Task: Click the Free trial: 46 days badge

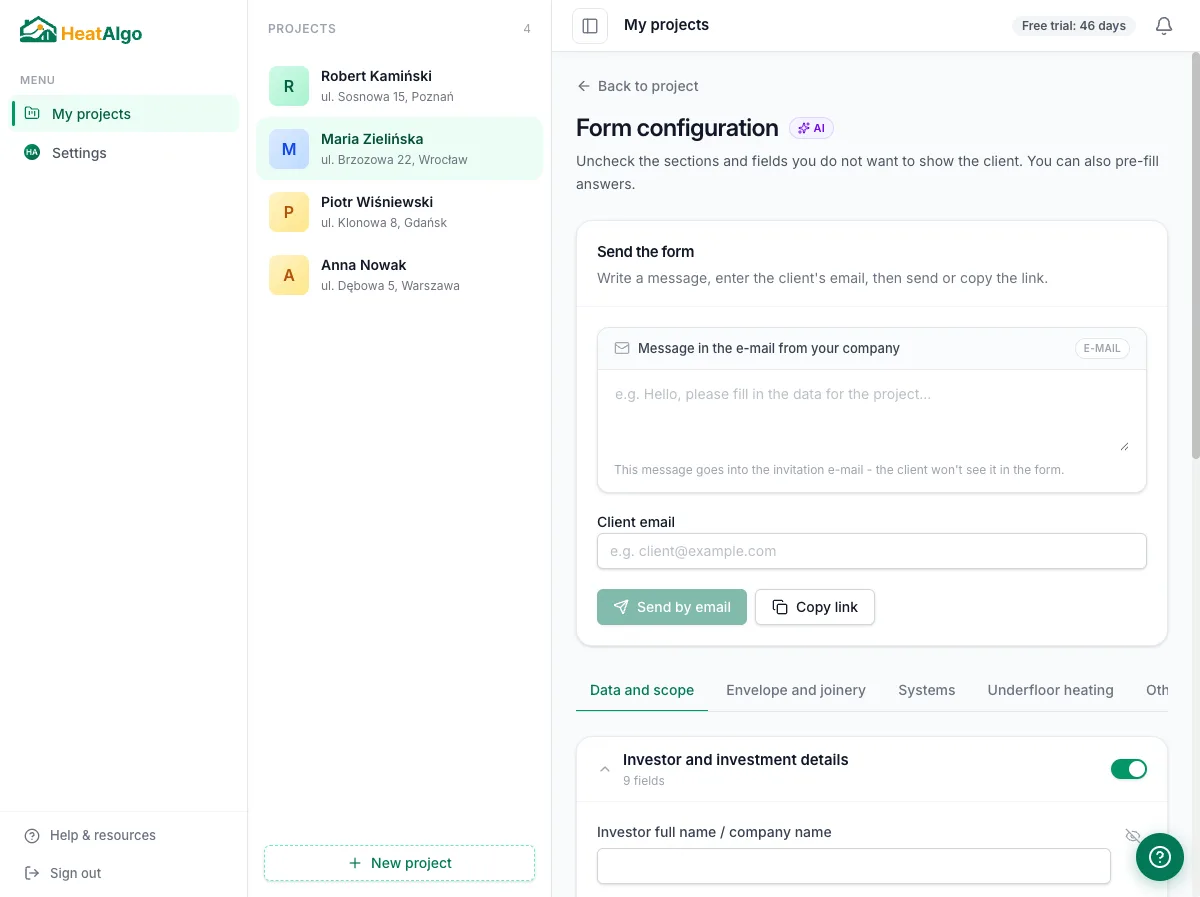Action: [x=1074, y=26]
